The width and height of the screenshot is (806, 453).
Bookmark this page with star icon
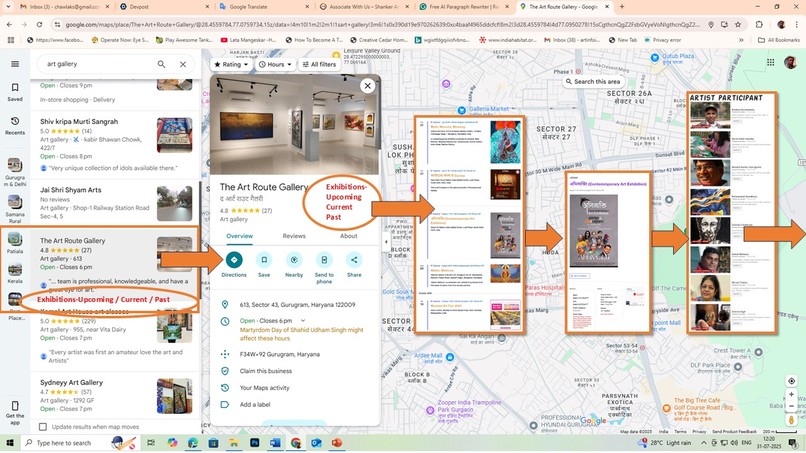[738, 24]
